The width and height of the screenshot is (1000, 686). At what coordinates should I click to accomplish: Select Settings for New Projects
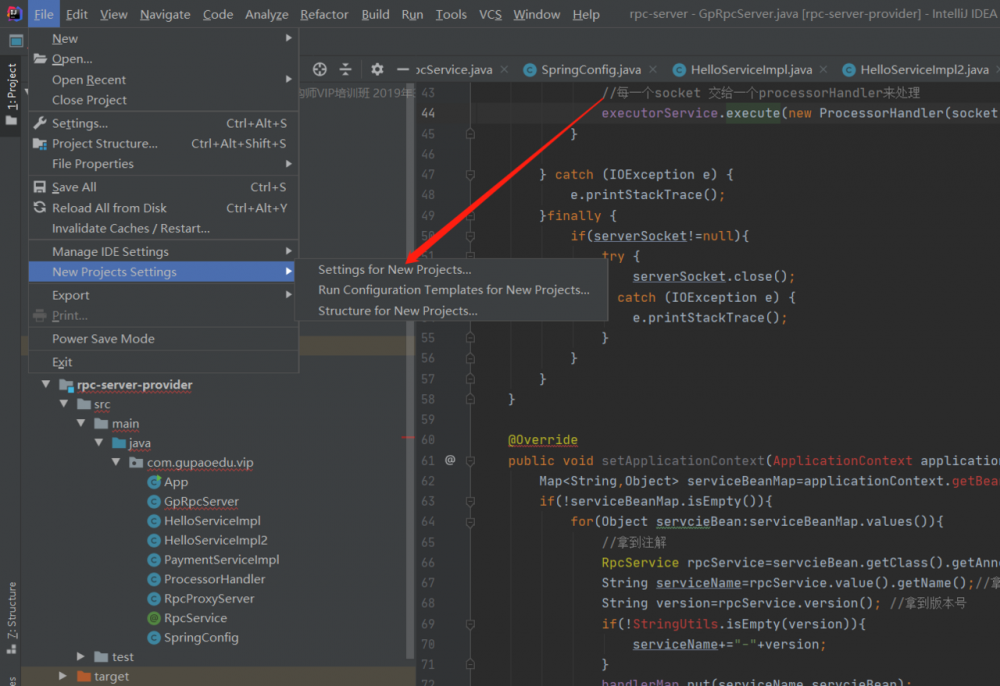coord(394,270)
